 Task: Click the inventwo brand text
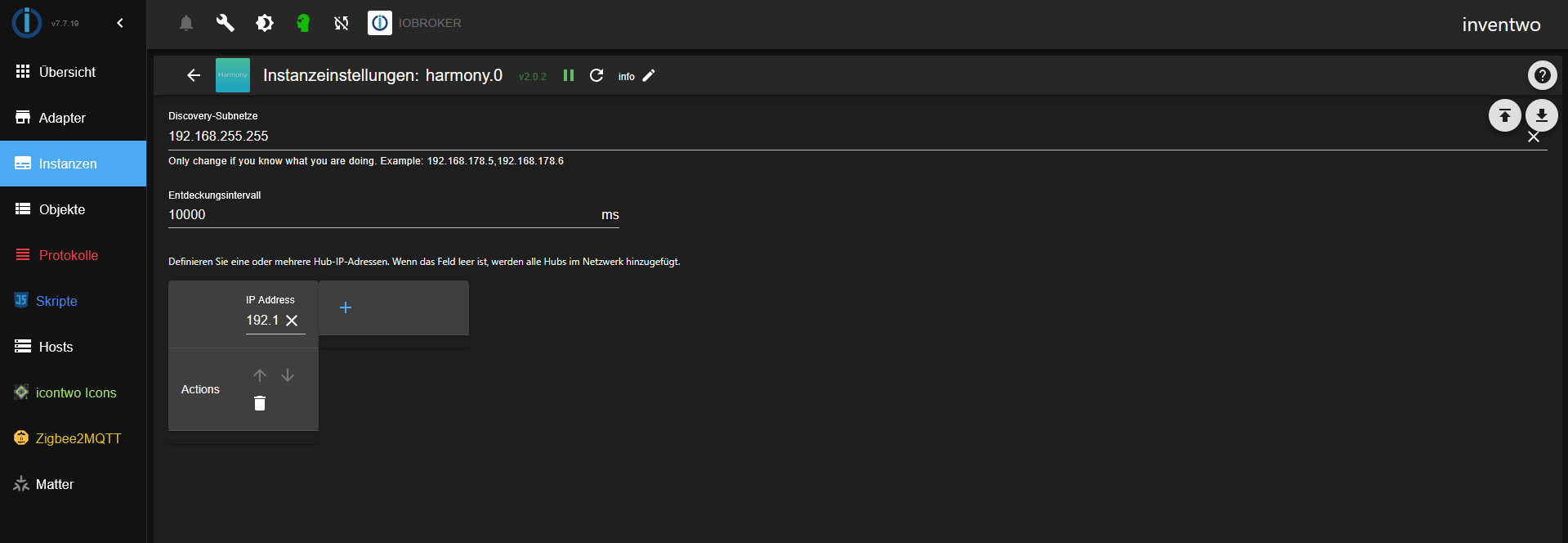point(1501,25)
